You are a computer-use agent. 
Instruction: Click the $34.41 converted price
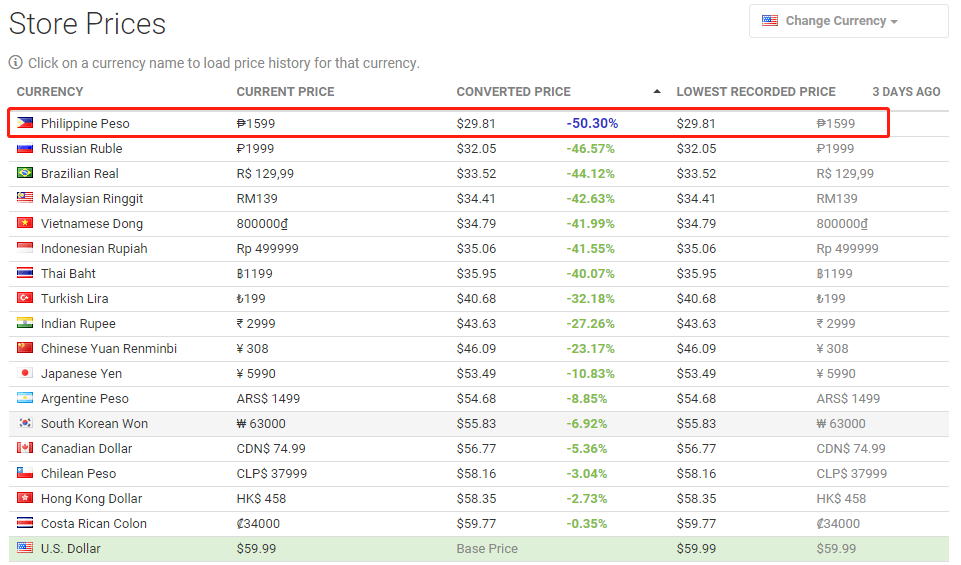(x=476, y=199)
